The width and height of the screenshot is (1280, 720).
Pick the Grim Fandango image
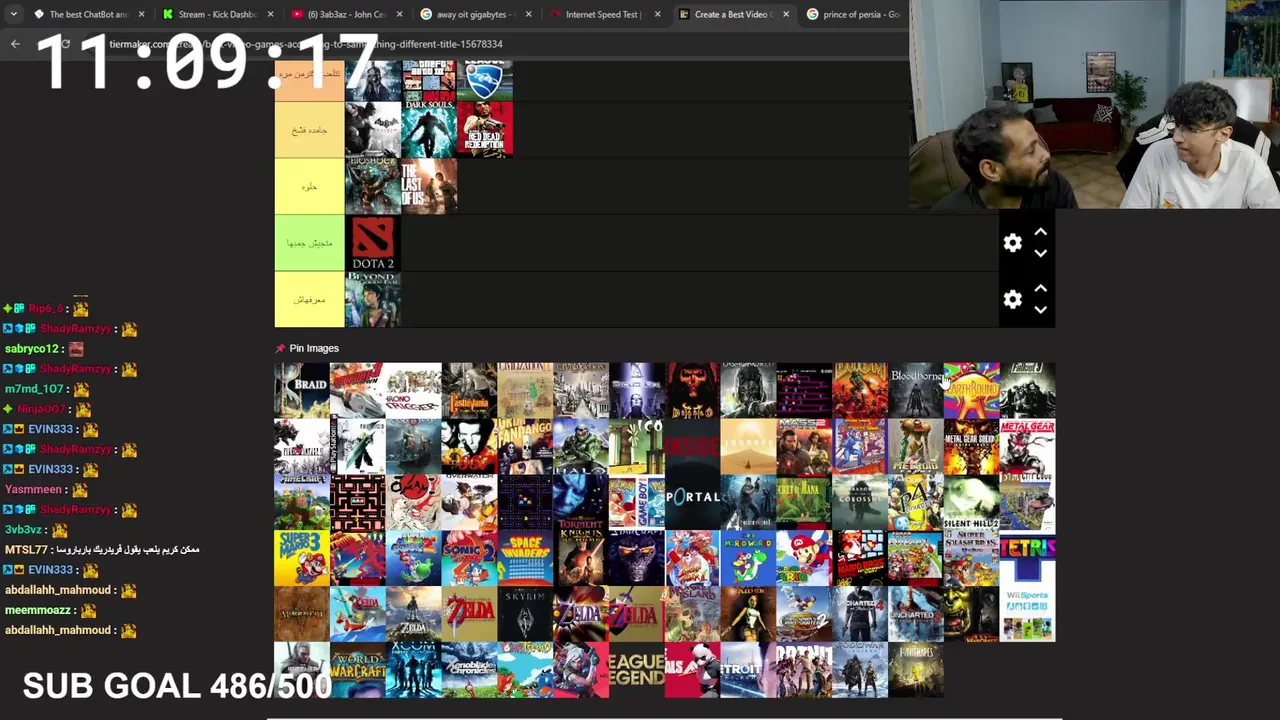click(525, 446)
